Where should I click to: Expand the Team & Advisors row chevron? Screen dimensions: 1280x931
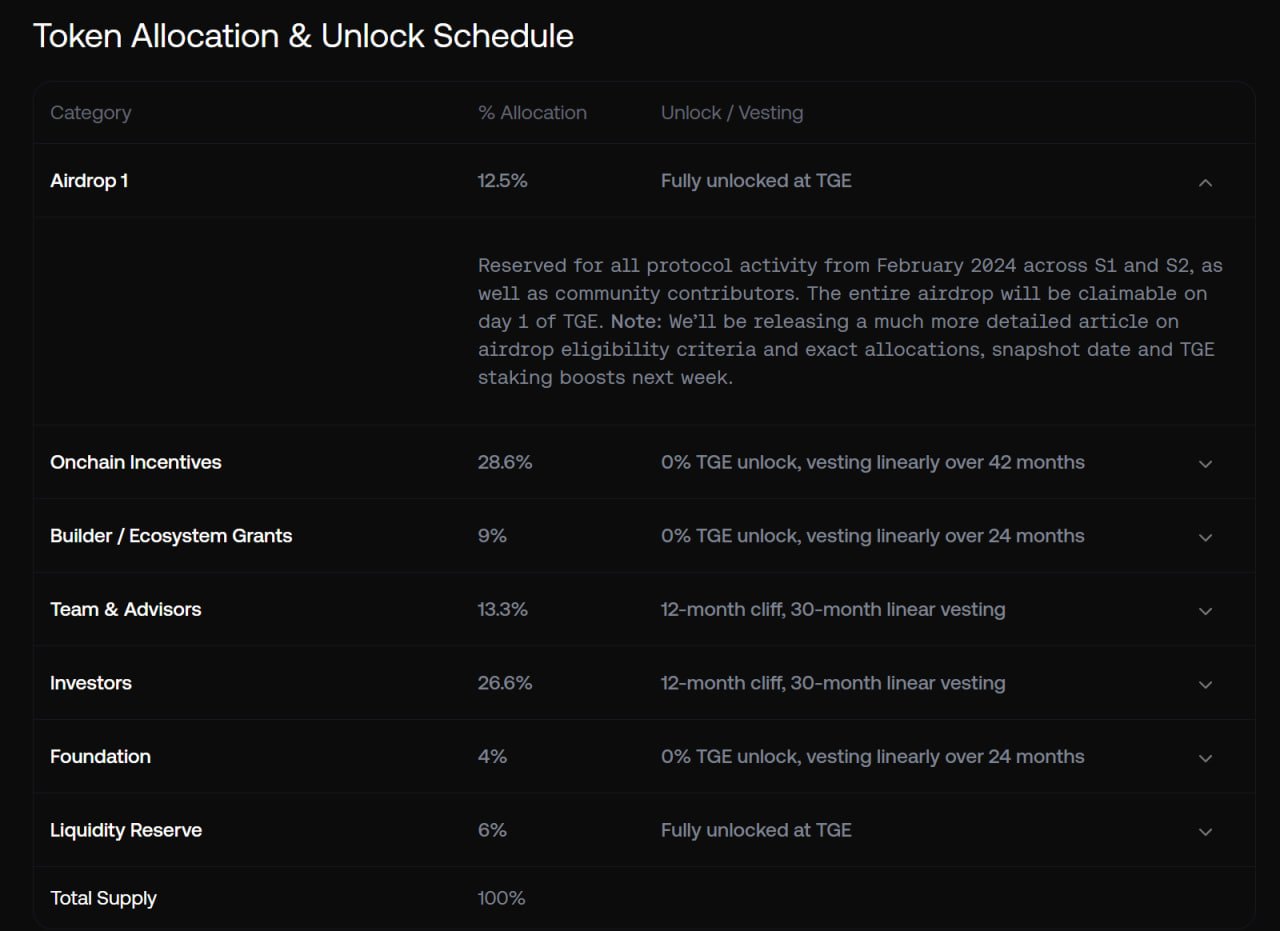[x=1205, y=611]
